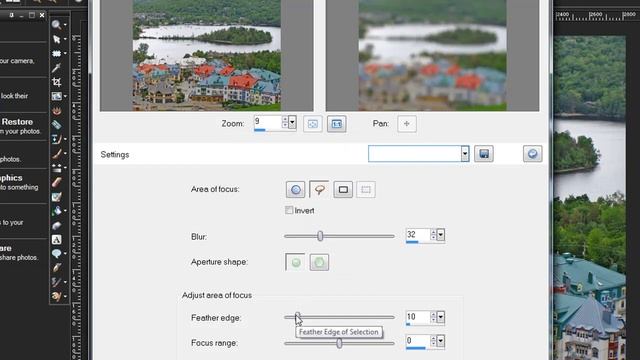640x360 pixels.
Task: Open the Blur value dropdown arrow
Action: pos(440,235)
